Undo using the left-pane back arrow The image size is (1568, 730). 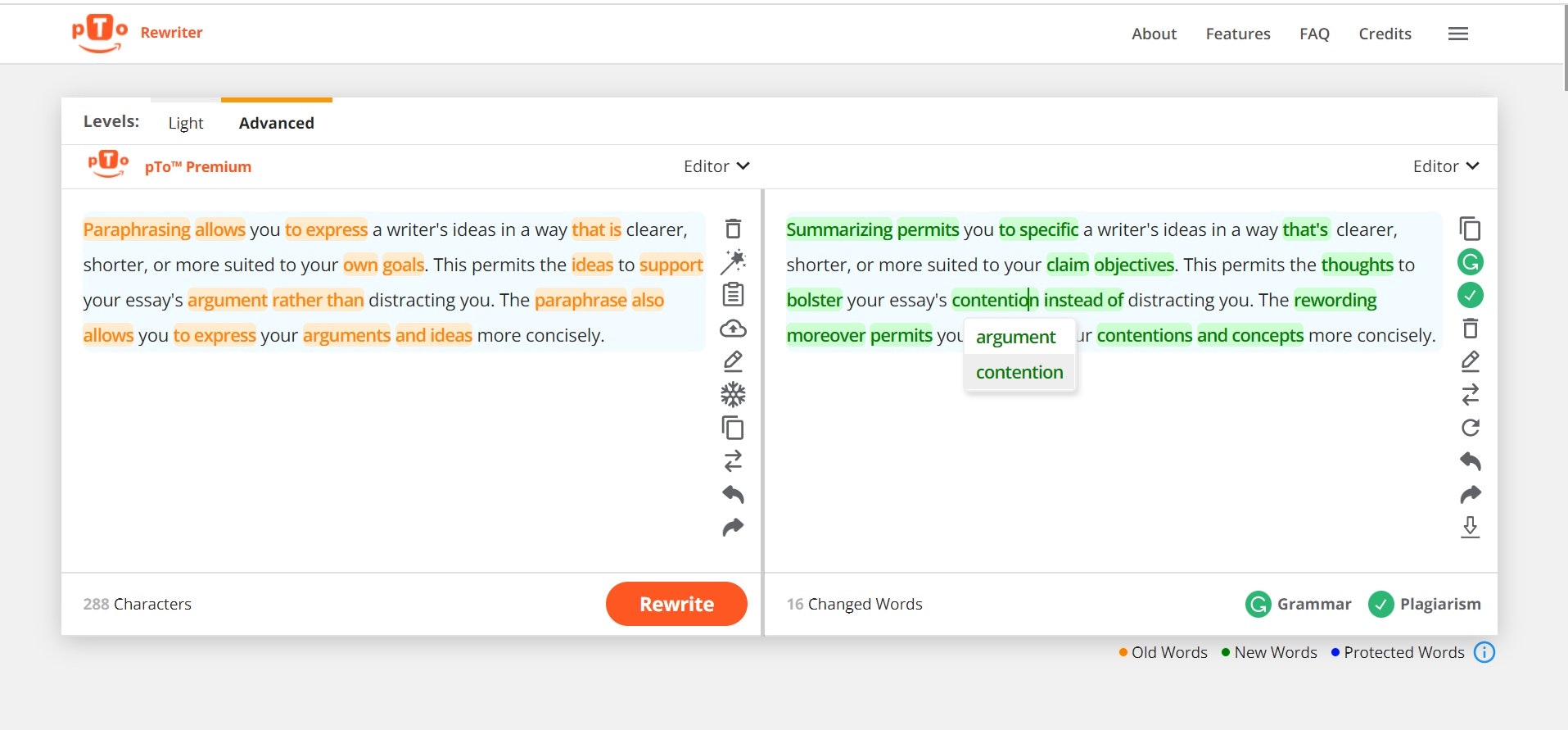click(733, 494)
